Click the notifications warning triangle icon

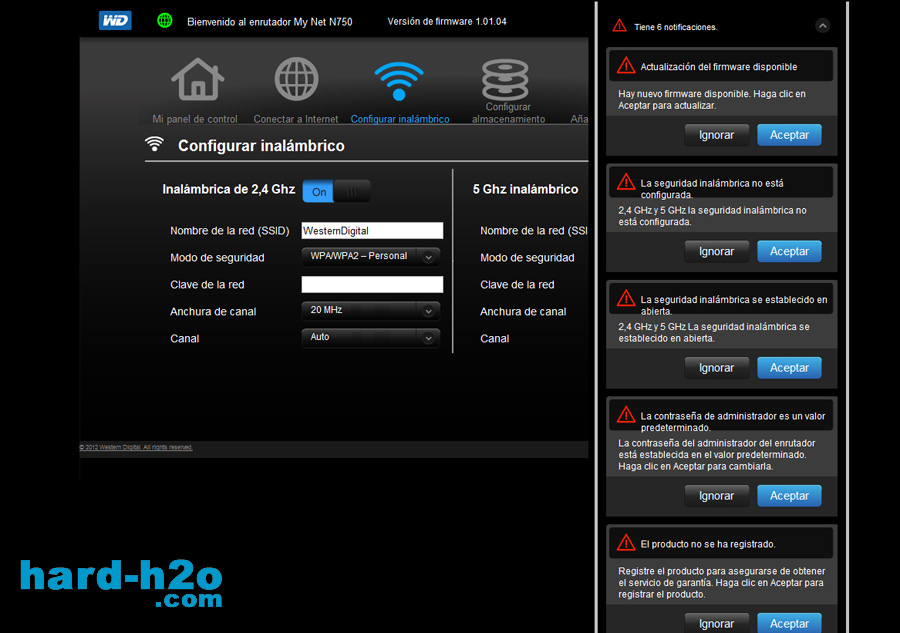619,26
